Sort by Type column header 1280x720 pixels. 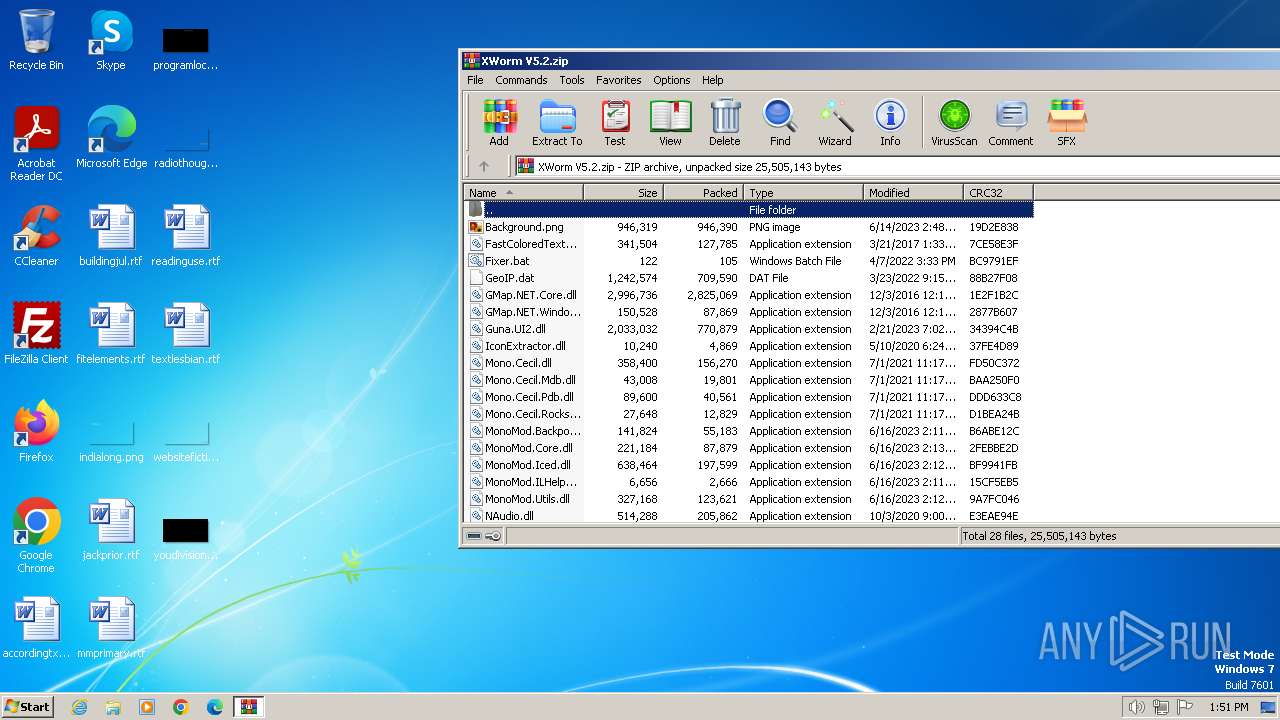tap(803, 192)
